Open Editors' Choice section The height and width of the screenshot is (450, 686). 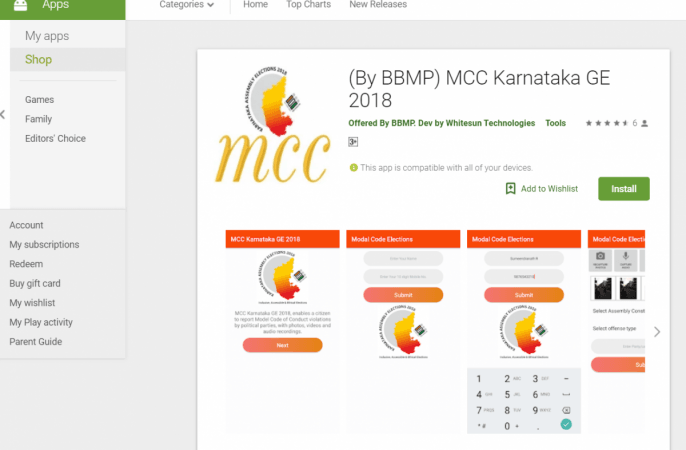(x=55, y=138)
